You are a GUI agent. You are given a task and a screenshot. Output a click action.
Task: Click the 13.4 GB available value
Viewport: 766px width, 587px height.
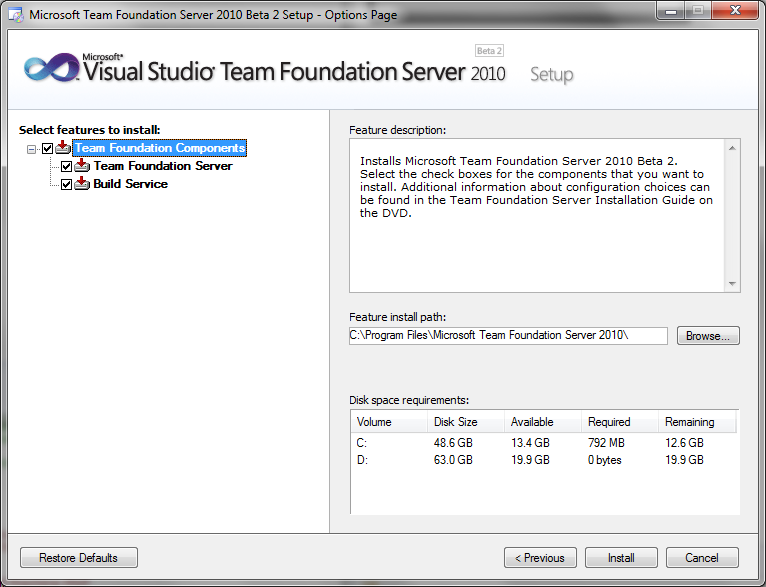tap(531, 443)
